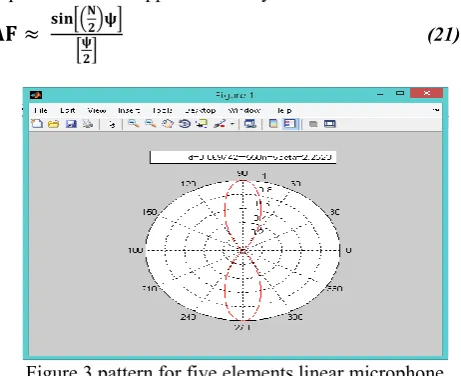Click the dock figure arrow in menu bar
Image resolution: width=461 pixels, height=376 pixels.
tap(436, 110)
